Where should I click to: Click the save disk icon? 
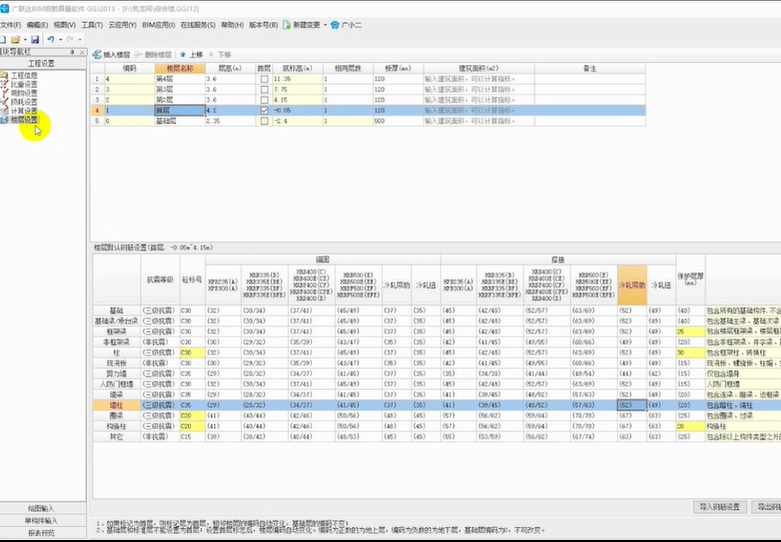(x=35, y=39)
